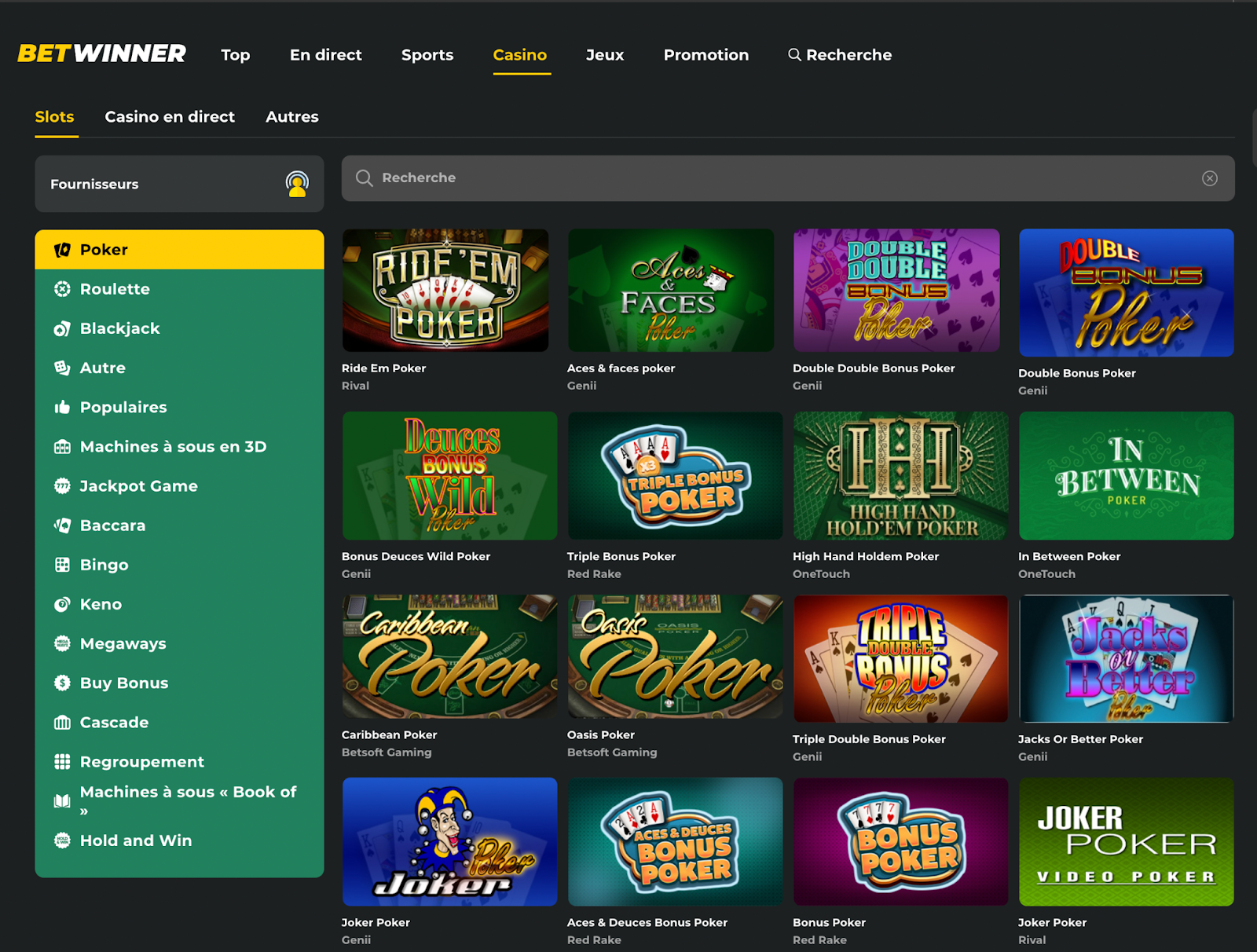Open Jacks Or Better Poker thumbnail
Image resolution: width=1257 pixels, height=952 pixels.
coord(1126,658)
